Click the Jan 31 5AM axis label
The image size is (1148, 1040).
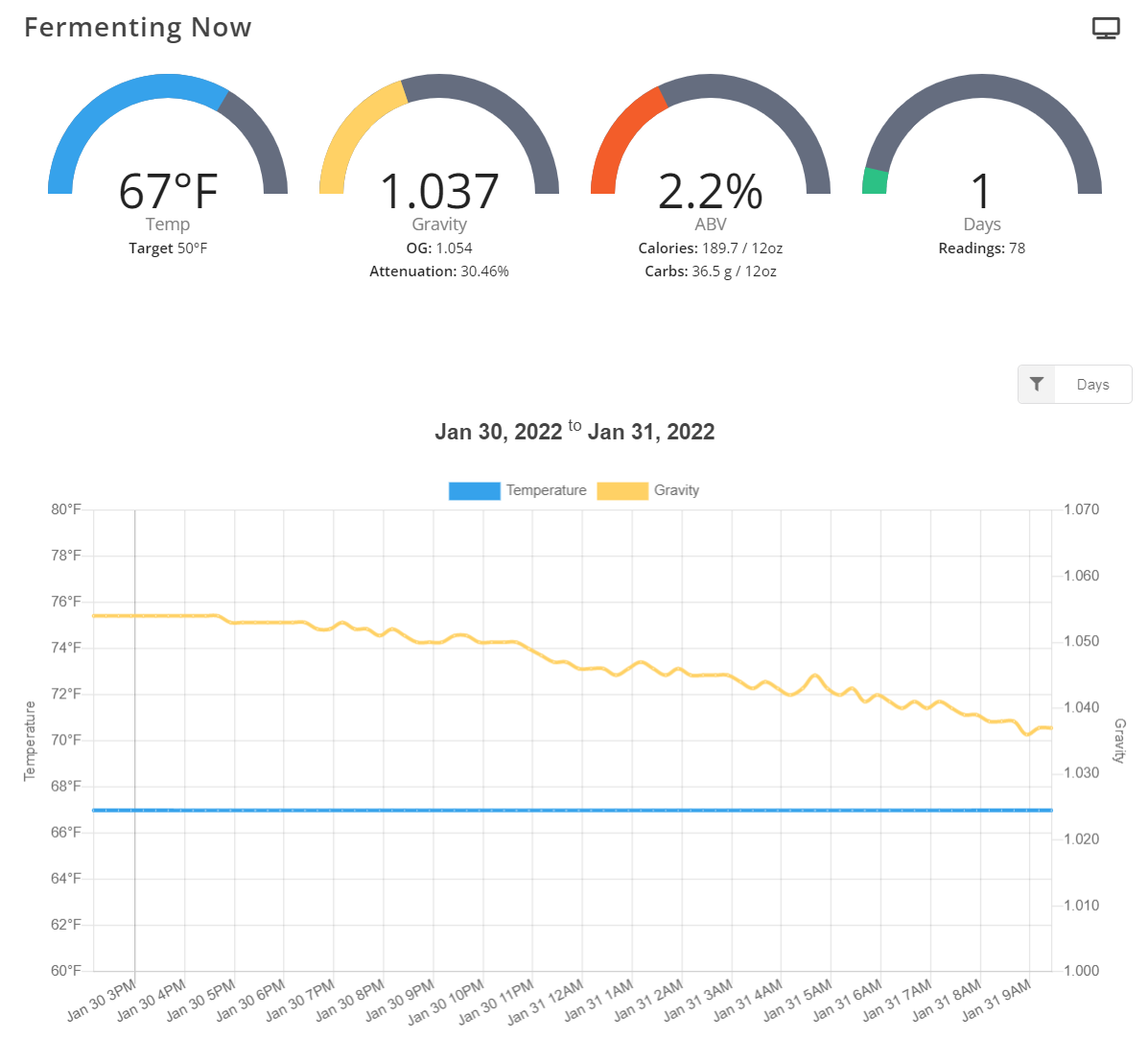pyautogui.click(x=797, y=1000)
